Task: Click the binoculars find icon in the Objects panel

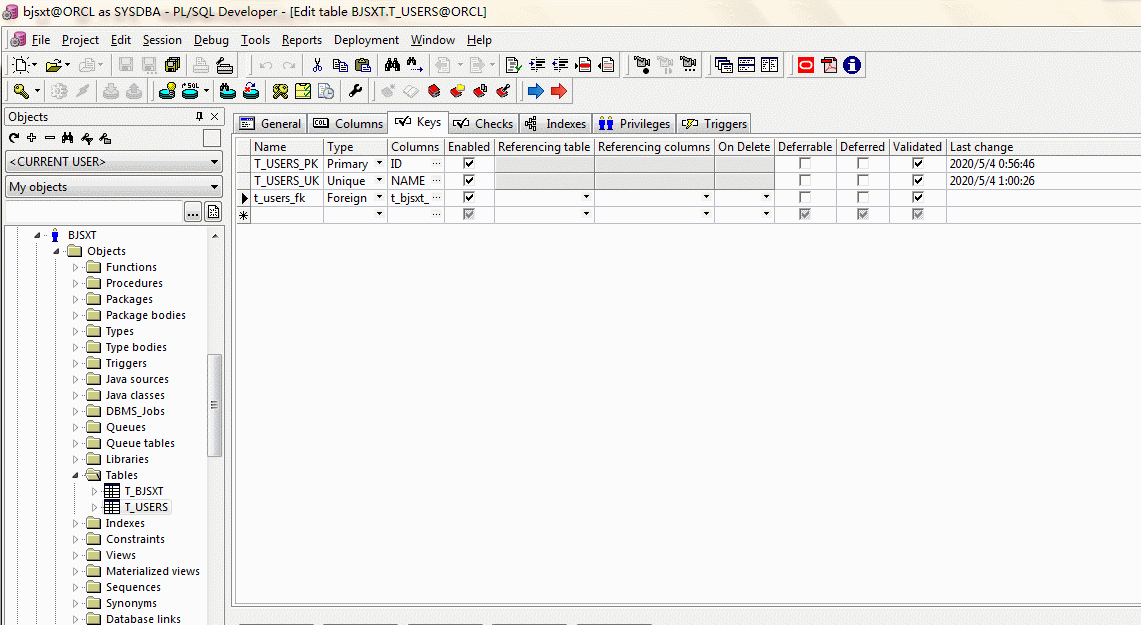Action: point(68,138)
